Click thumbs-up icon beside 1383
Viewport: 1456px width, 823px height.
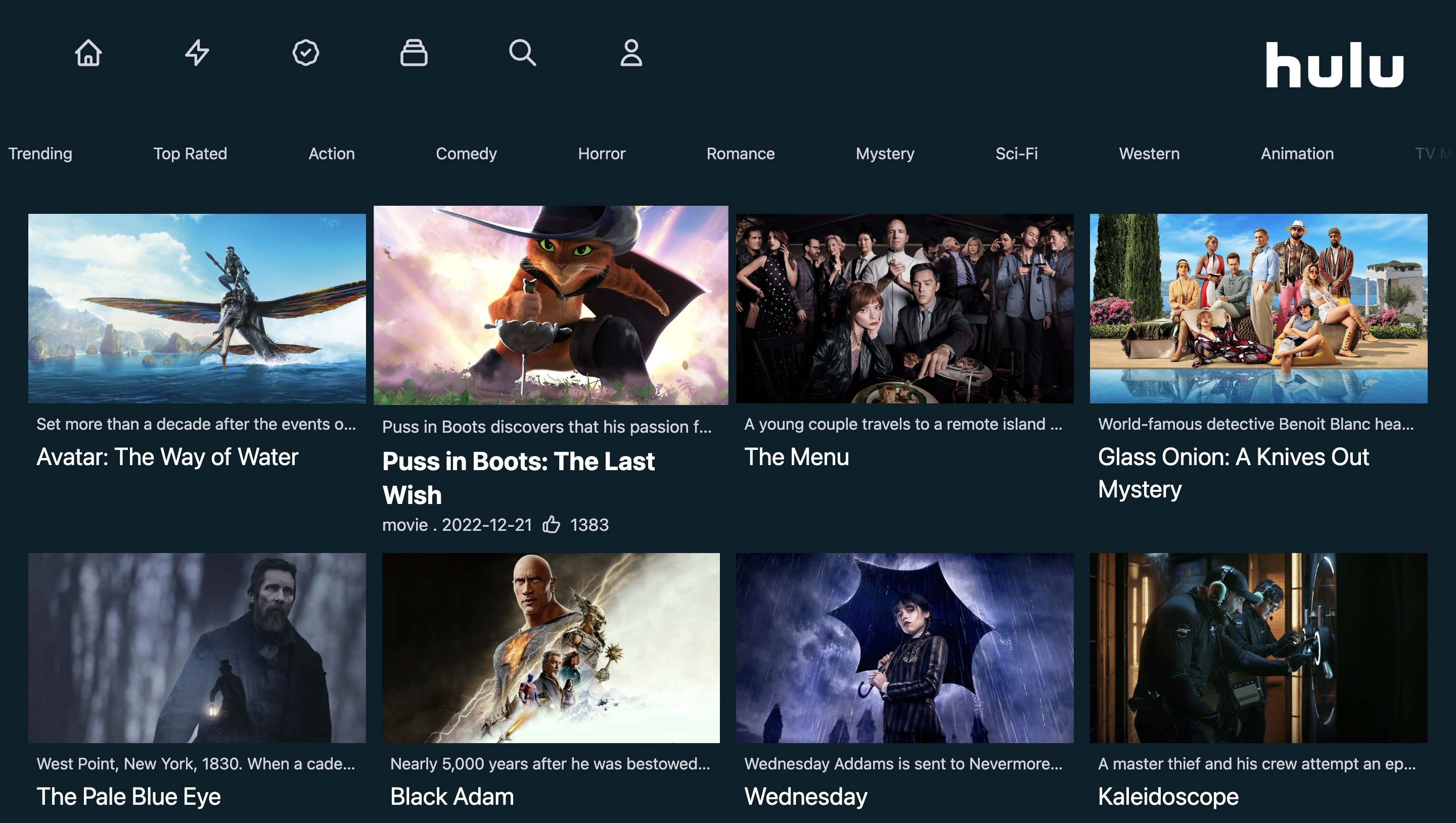coord(551,525)
